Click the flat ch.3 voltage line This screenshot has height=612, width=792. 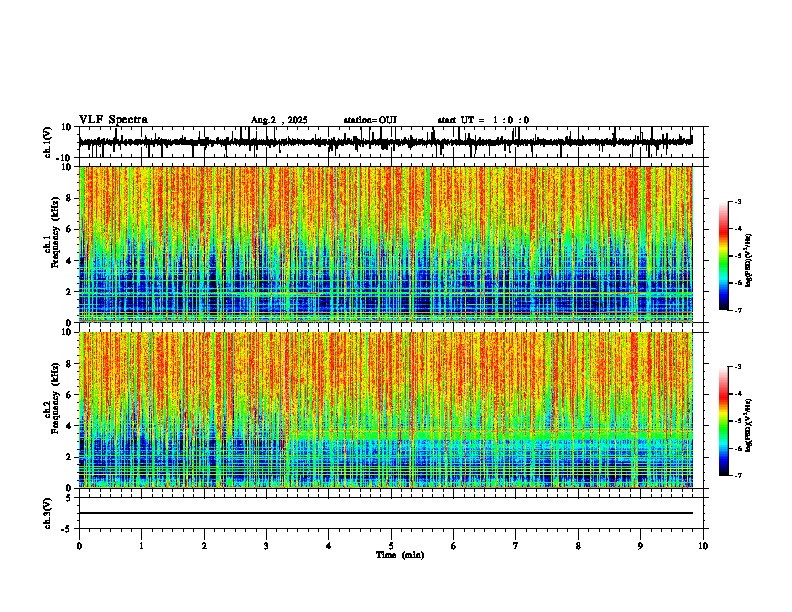[386, 513]
